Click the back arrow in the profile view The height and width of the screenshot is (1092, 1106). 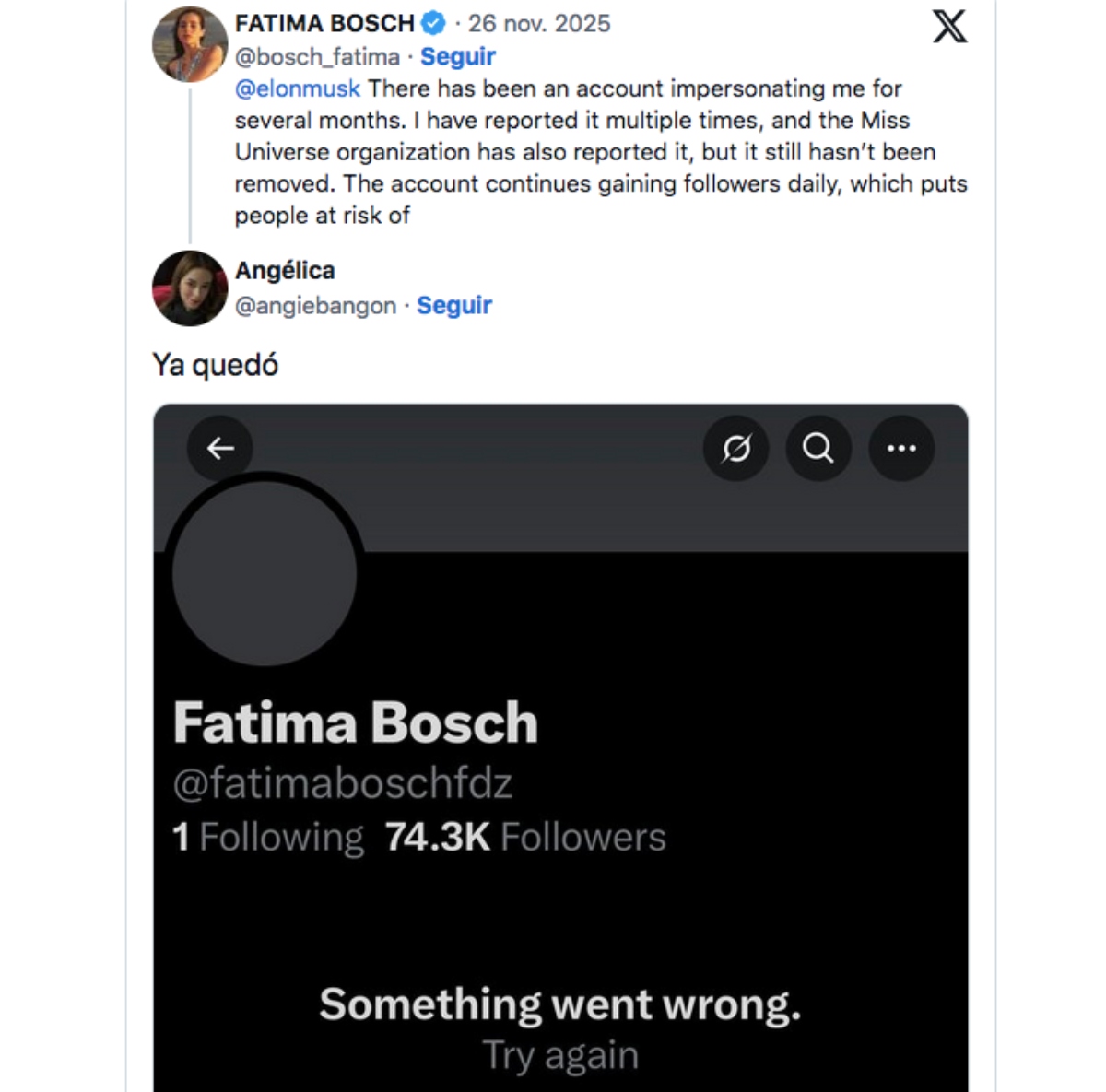click(x=219, y=448)
